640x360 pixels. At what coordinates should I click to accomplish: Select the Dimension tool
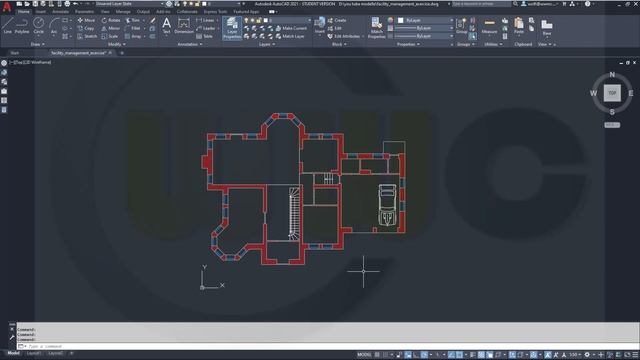tap(184, 26)
